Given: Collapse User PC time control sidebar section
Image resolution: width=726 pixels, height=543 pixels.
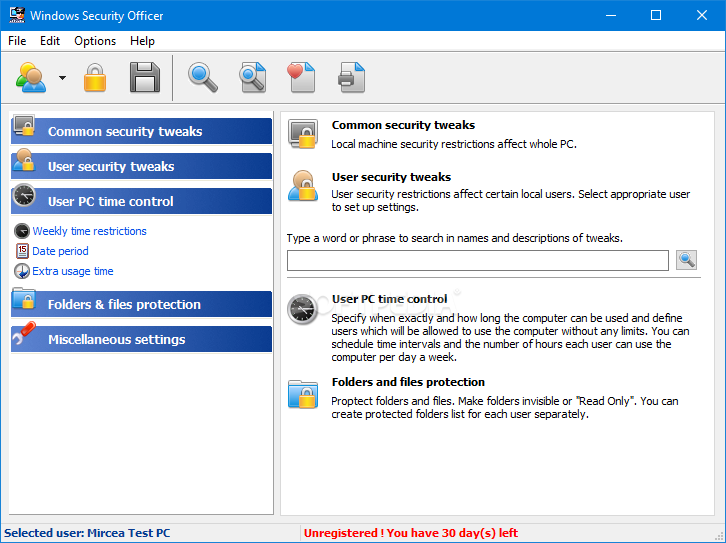Looking at the screenshot, I should click(x=142, y=201).
